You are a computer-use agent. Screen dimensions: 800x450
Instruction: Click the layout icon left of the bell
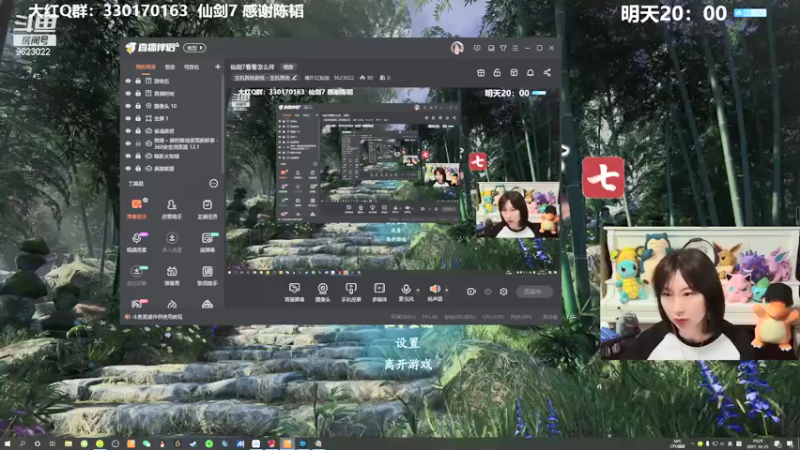(x=514, y=73)
